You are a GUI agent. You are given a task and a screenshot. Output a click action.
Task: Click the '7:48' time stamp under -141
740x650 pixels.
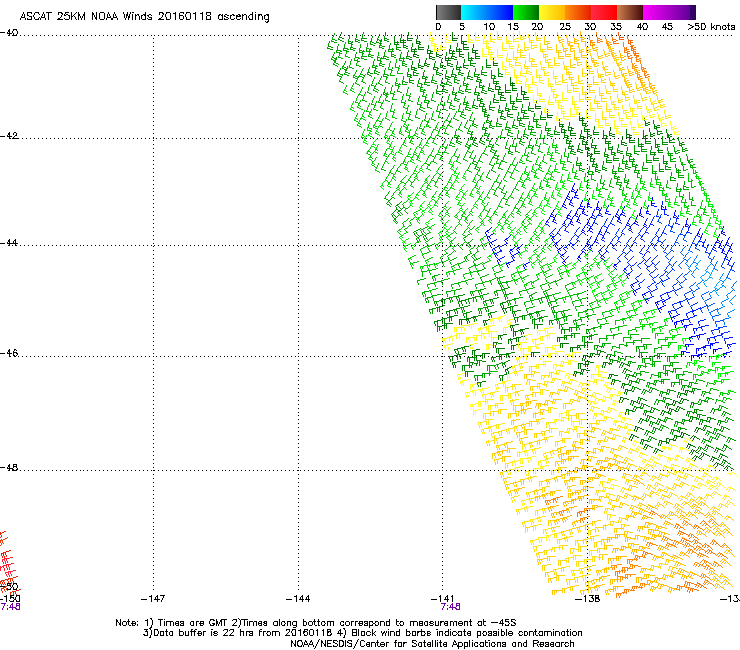(450, 607)
